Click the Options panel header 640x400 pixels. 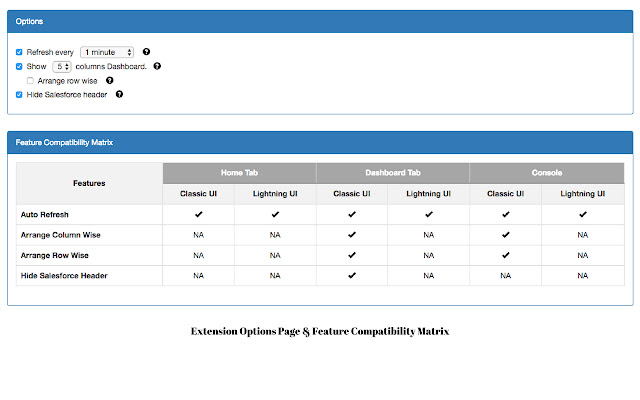pyautogui.click(x=320, y=22)
